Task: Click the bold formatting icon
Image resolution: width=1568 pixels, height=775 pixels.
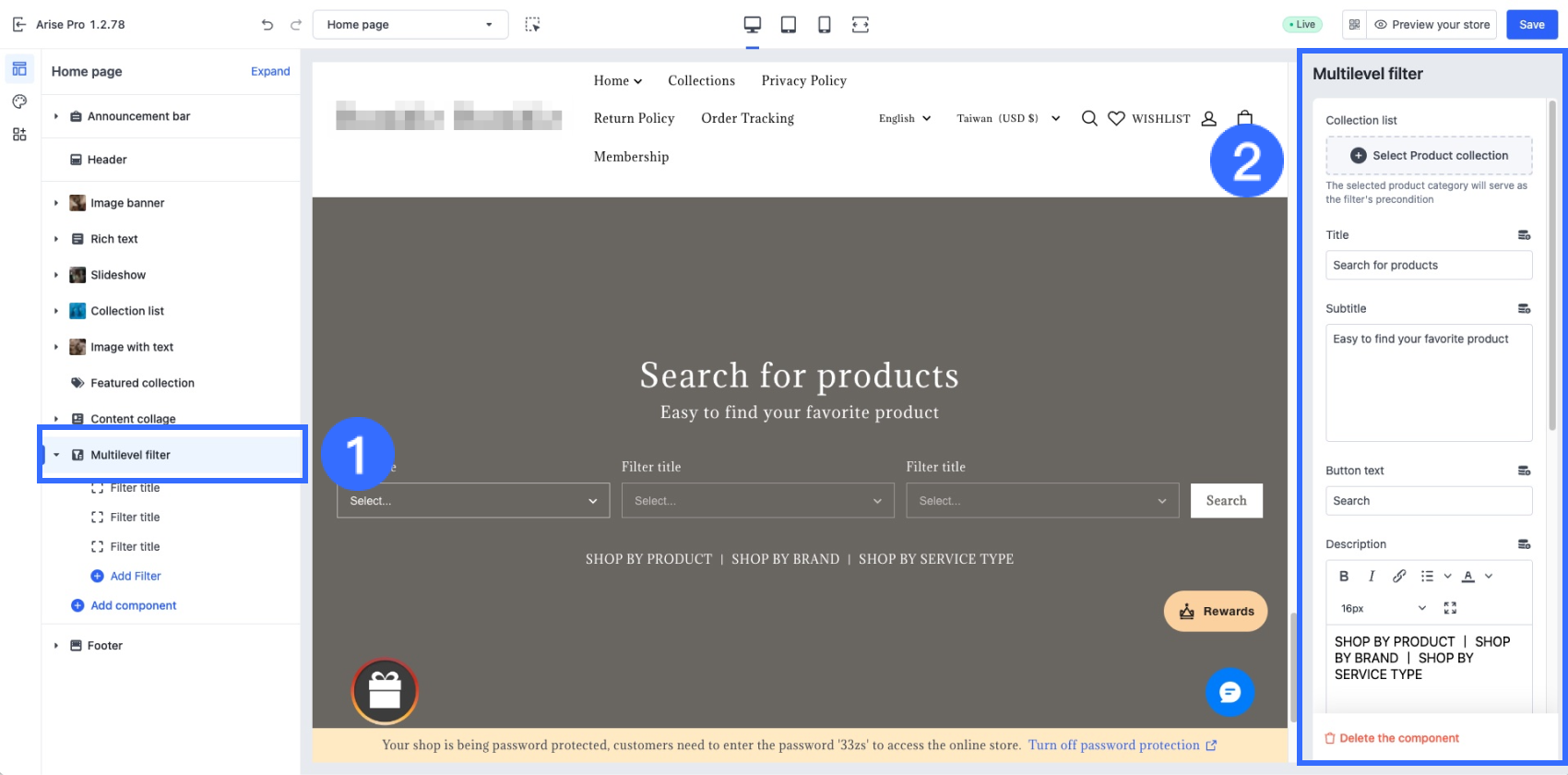Action: [1344, 577]
